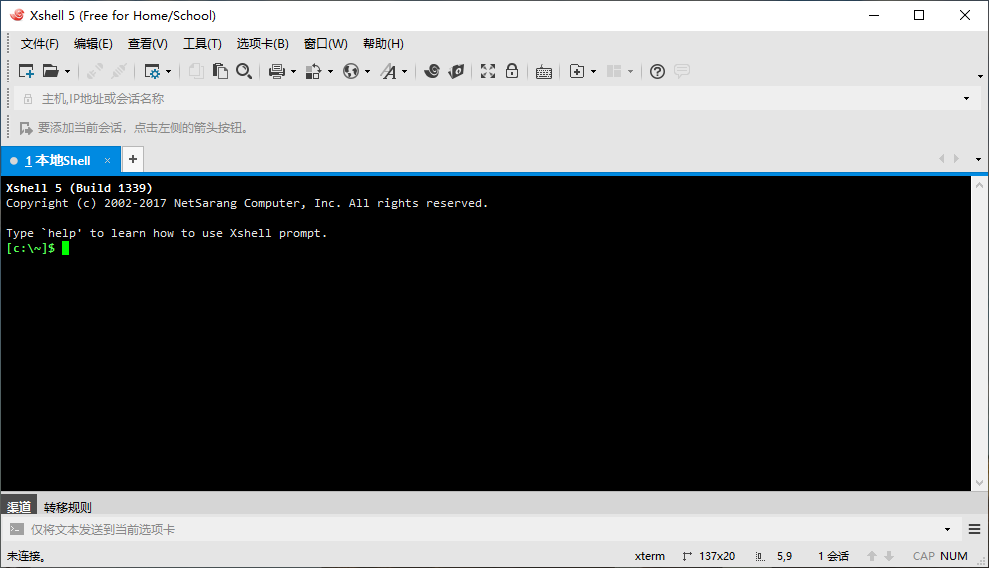
Task: Open the tab list dropdown arrow
Action: pyautogui.click(x=978, y=159)
